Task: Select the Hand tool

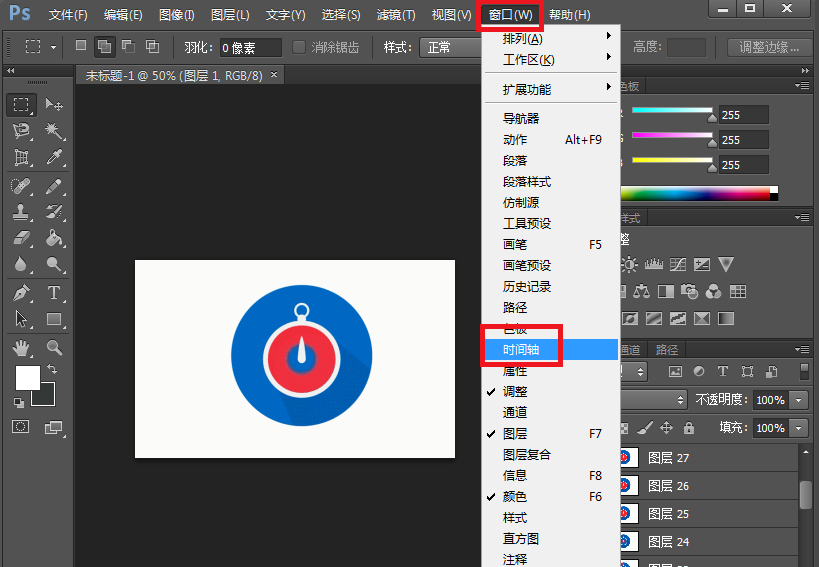Action: 21,347
